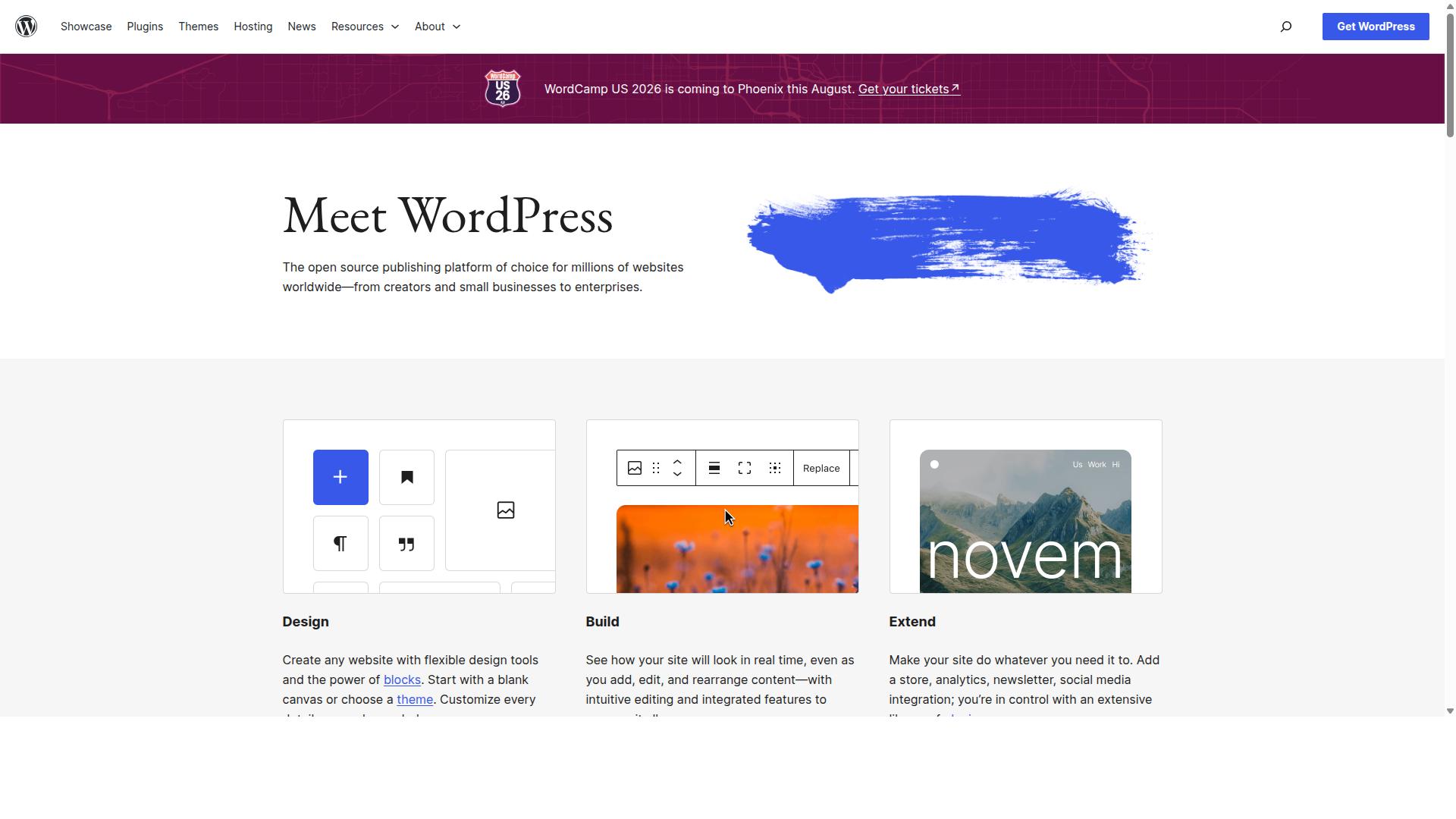Click the WordPress logo in header
The width and height of the screenshot is (1456, 819).
[x=27, y=27]
